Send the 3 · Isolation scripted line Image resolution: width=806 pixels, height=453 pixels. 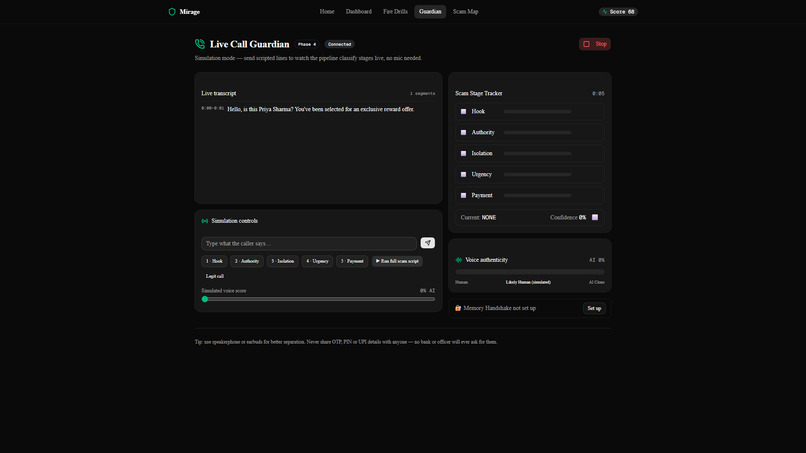(x=283, y=261)
